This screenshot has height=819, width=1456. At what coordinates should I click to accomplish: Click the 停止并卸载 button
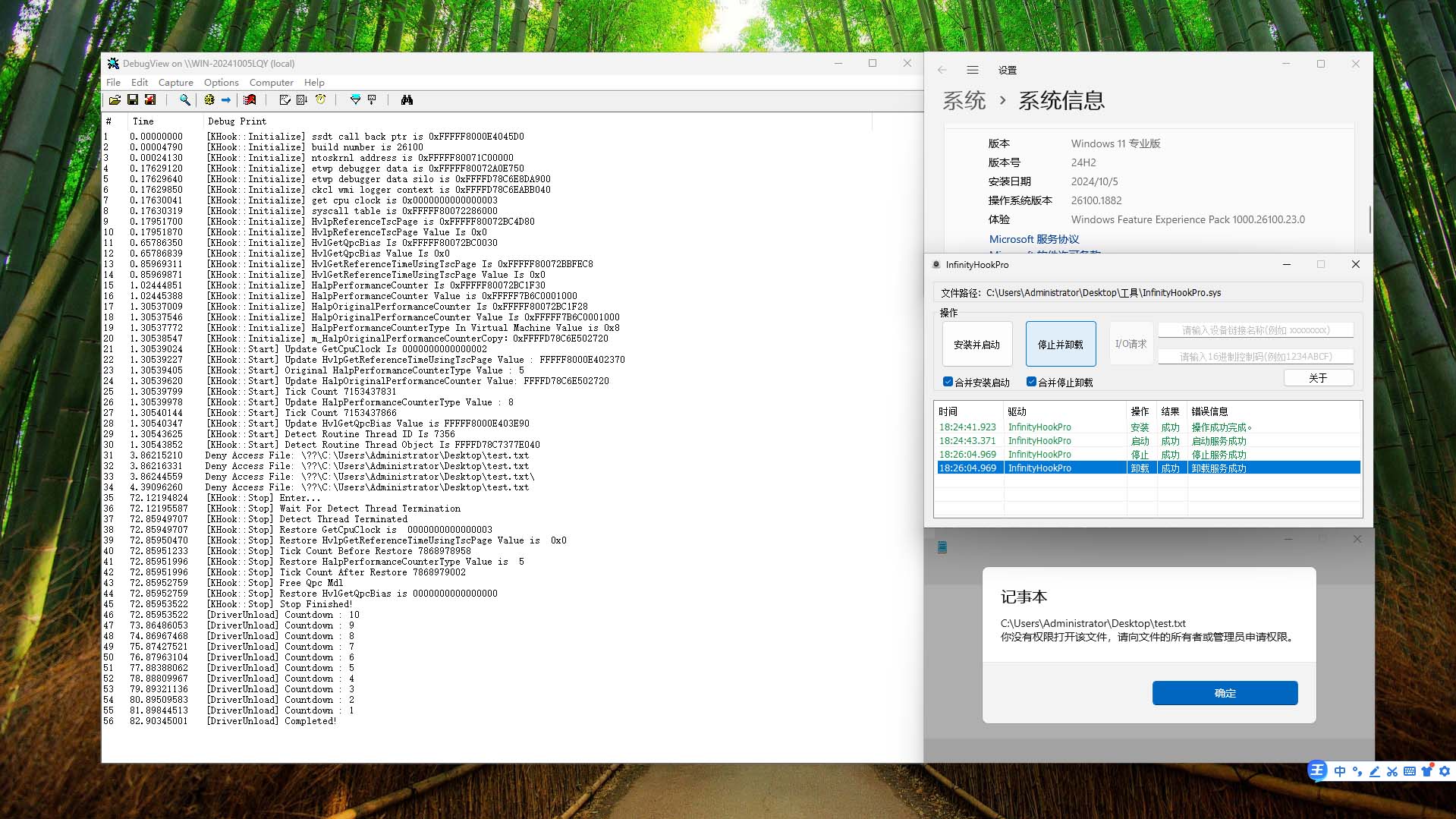tap(1061, 344)
